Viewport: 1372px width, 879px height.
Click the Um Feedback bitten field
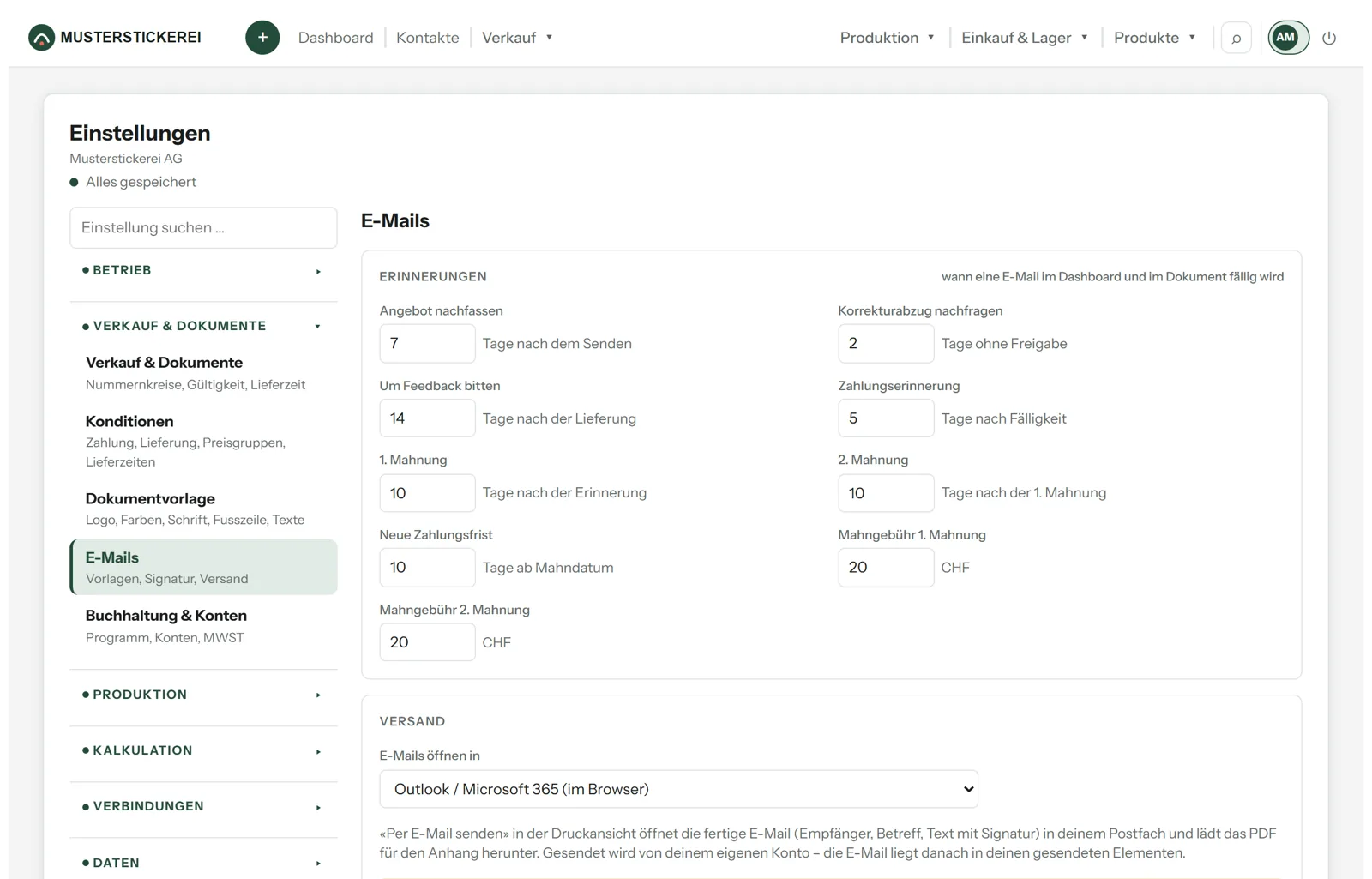427,418
